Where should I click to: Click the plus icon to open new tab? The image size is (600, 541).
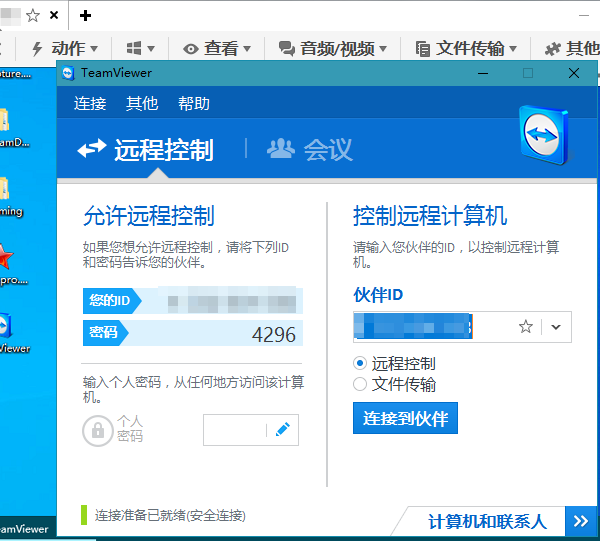86,15
